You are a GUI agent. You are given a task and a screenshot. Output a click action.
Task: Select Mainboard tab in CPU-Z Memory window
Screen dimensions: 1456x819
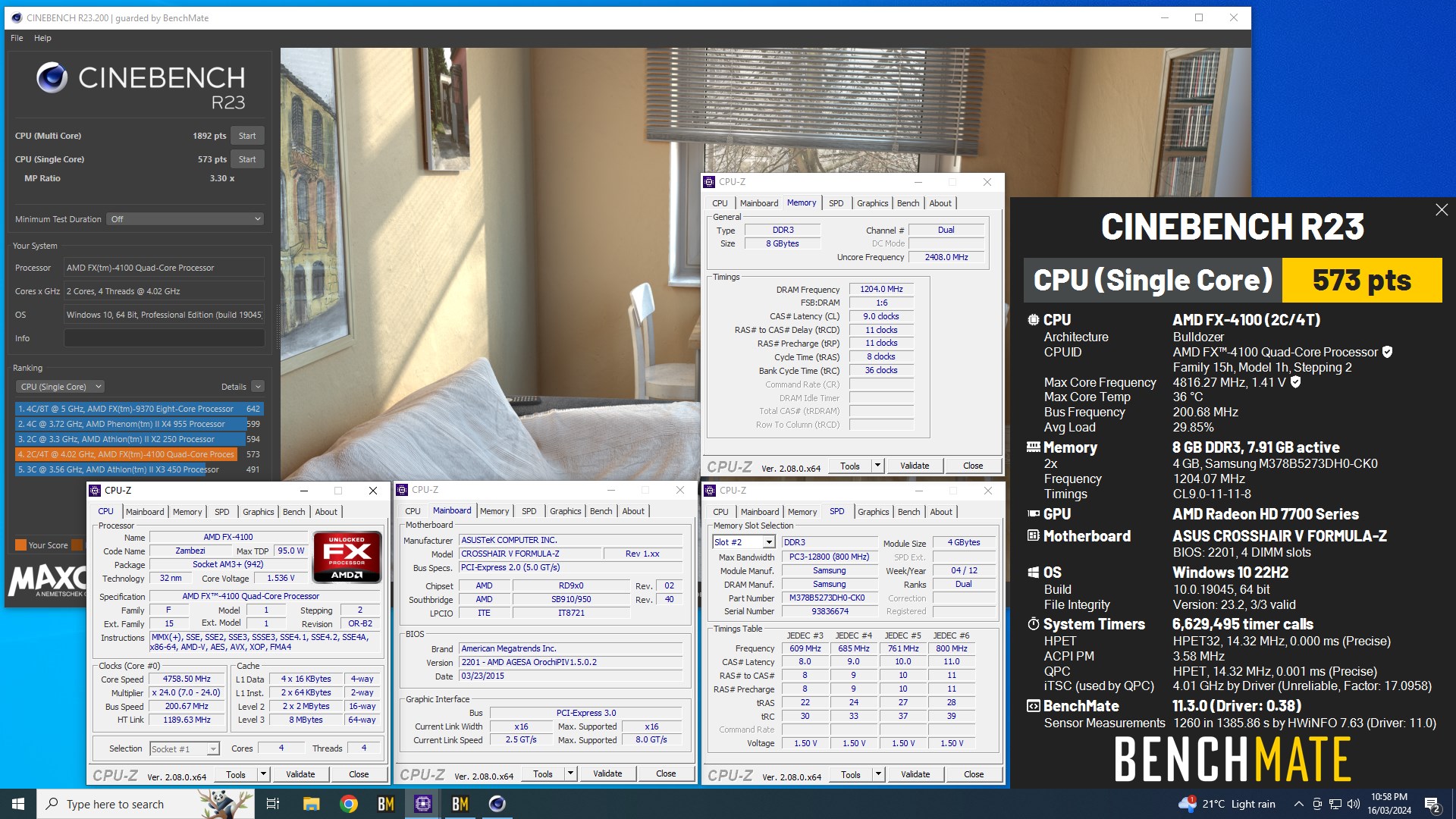759,203
